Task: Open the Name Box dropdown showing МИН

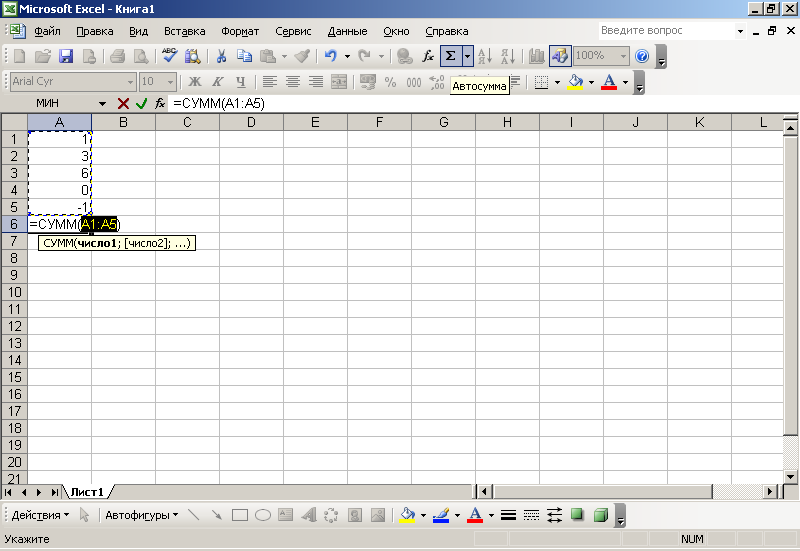Action: pyautogui.click(x=103, y=104)
